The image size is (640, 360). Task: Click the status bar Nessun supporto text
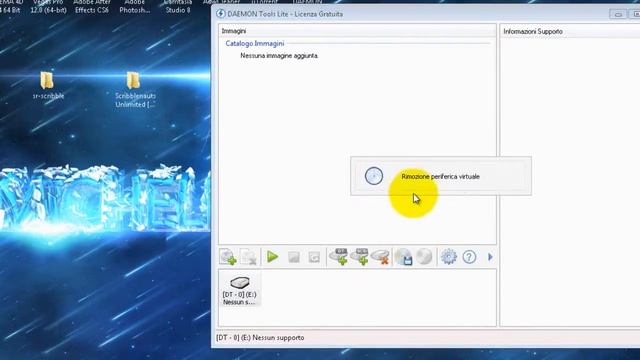tap(278, 338)
